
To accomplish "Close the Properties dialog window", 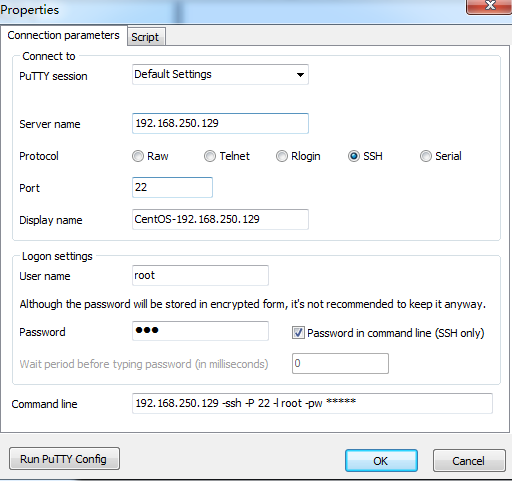I will click(x=489, y=6).
